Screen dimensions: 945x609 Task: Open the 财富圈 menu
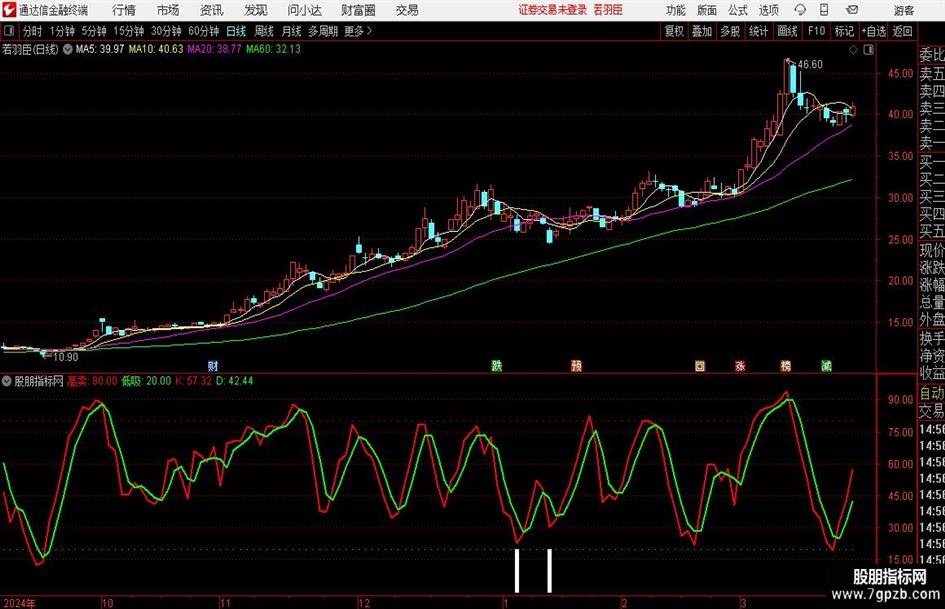358,10
